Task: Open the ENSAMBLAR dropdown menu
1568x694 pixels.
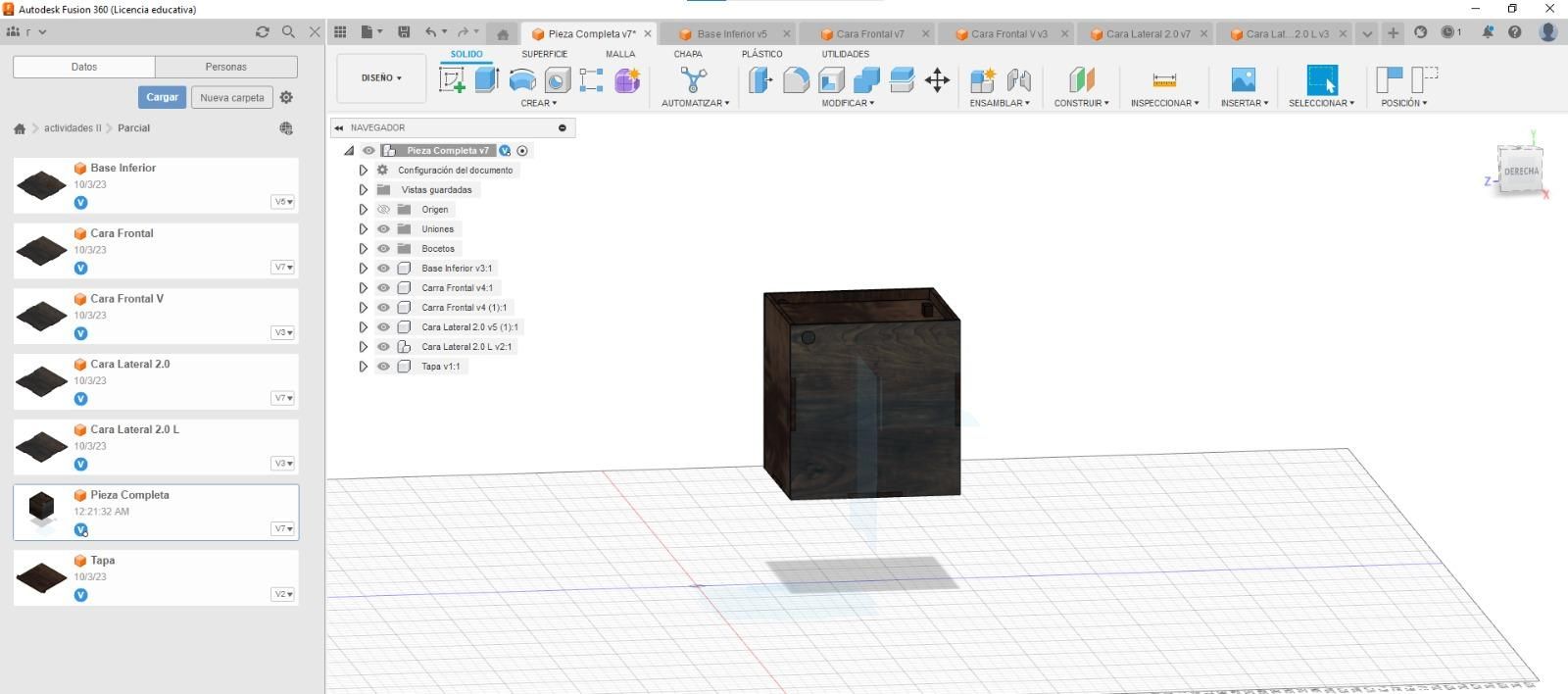Action: coord(1000,103)
